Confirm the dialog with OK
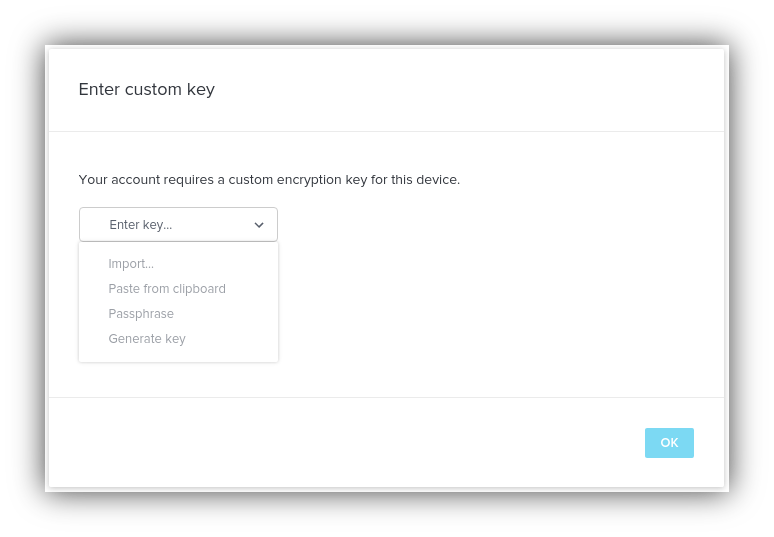The image size is (774, 537). (669, 443)
